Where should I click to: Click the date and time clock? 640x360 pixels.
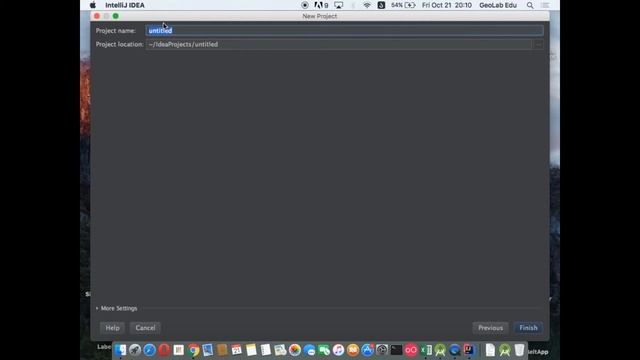coord(447,5)
